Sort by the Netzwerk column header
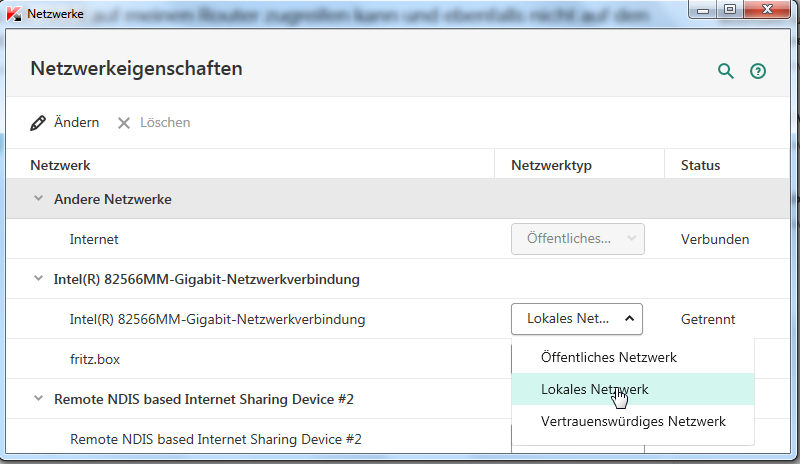The image size is (800, 464). point(60,165)
